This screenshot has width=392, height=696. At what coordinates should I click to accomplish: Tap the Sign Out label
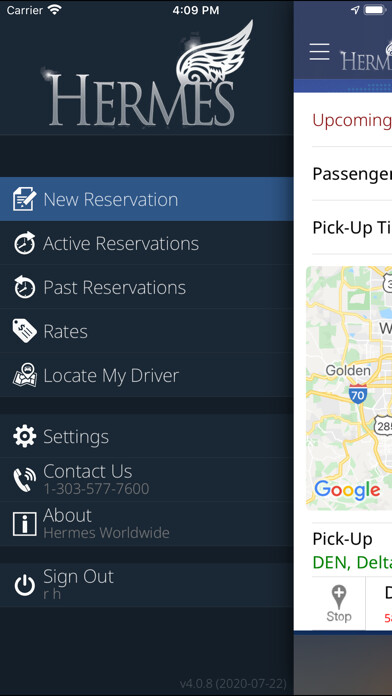tap(78, 577)
